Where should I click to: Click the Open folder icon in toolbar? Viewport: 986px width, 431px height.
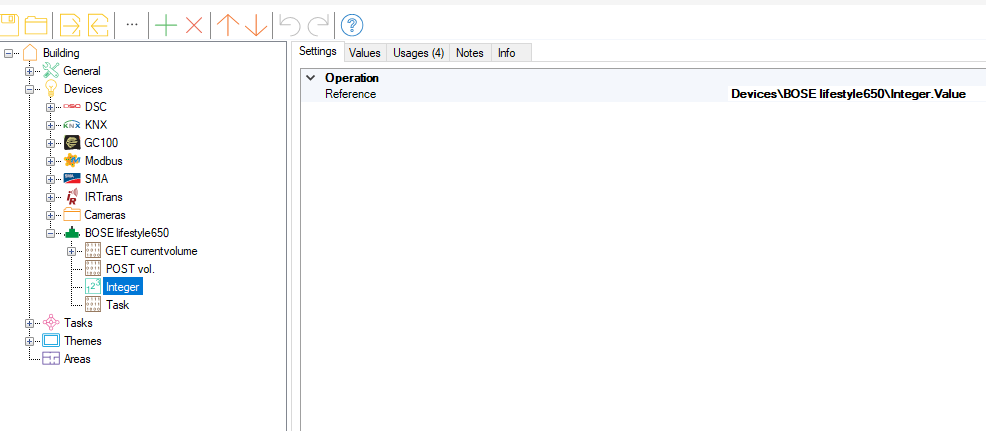[x=37, y=25]
